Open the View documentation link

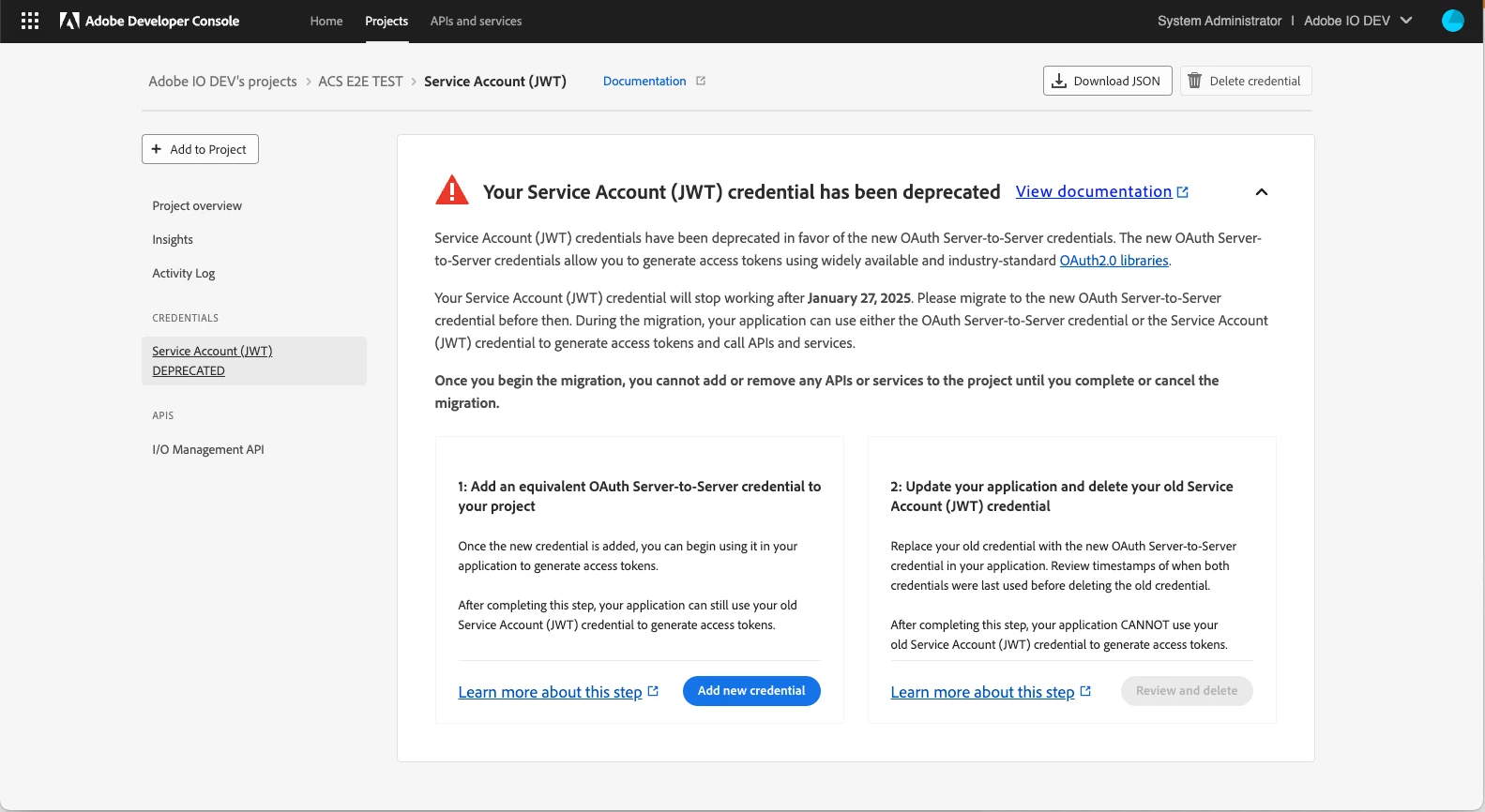coord(1094,191)
